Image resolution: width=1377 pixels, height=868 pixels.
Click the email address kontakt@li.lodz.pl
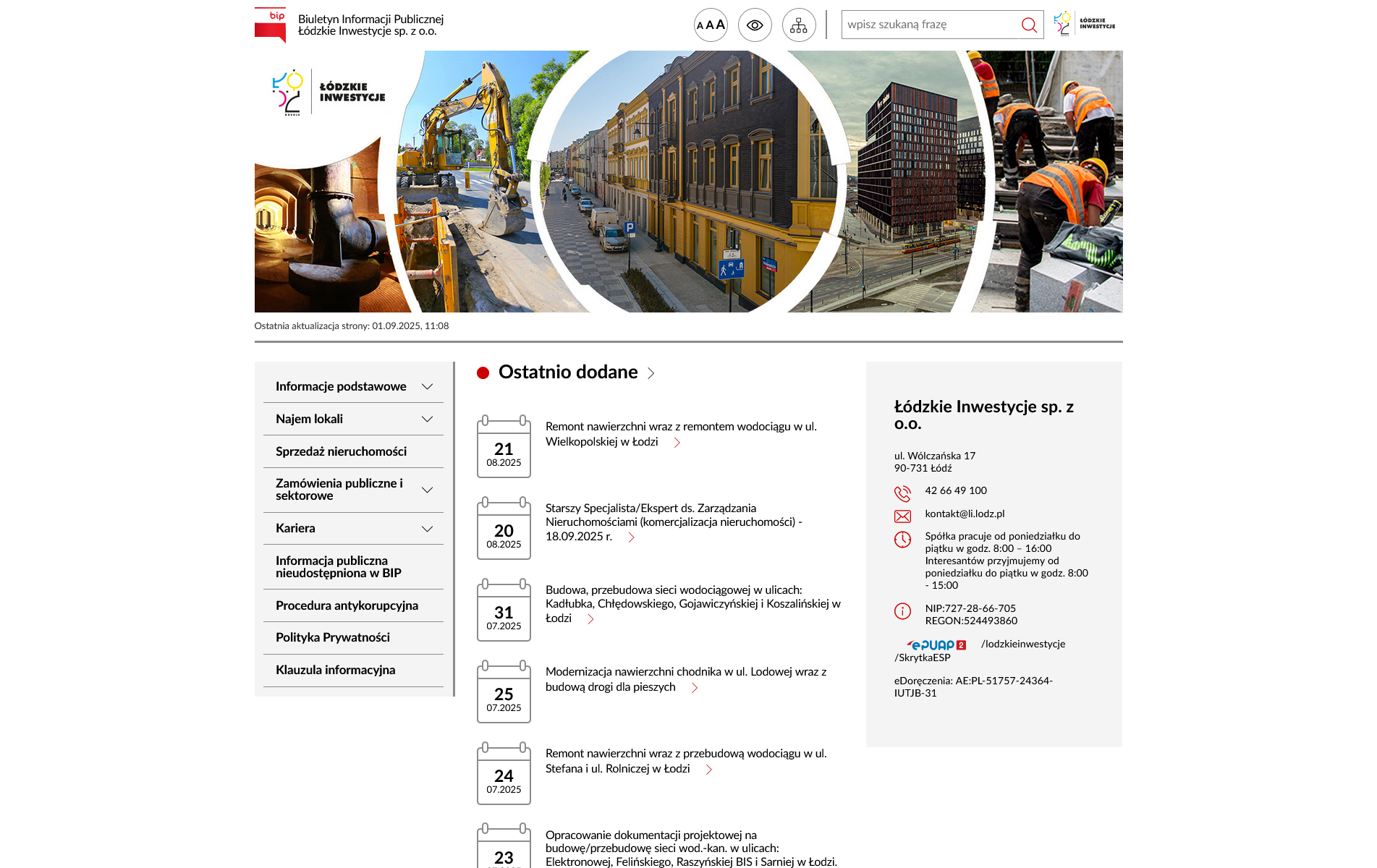tap(965, 514)
